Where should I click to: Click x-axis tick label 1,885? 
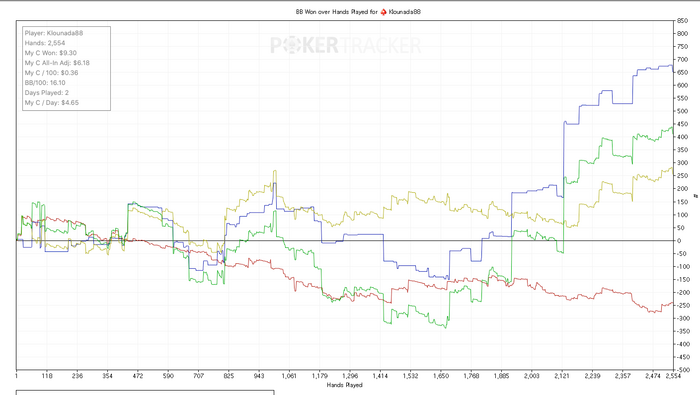tap(501, 376)
